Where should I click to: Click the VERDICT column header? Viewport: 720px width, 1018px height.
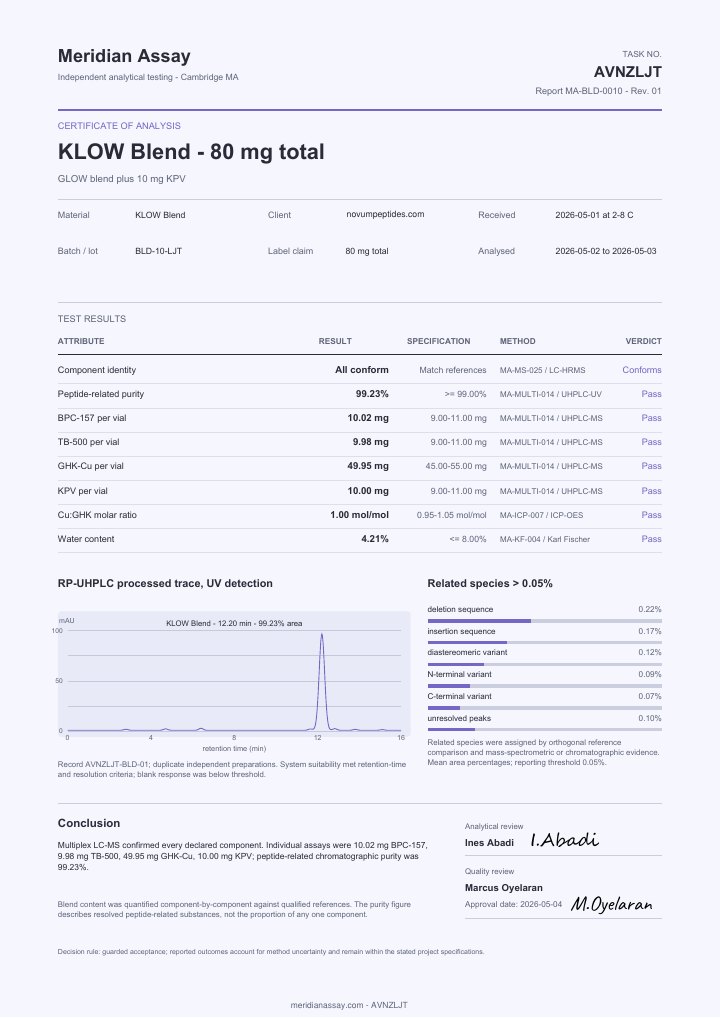643,341
